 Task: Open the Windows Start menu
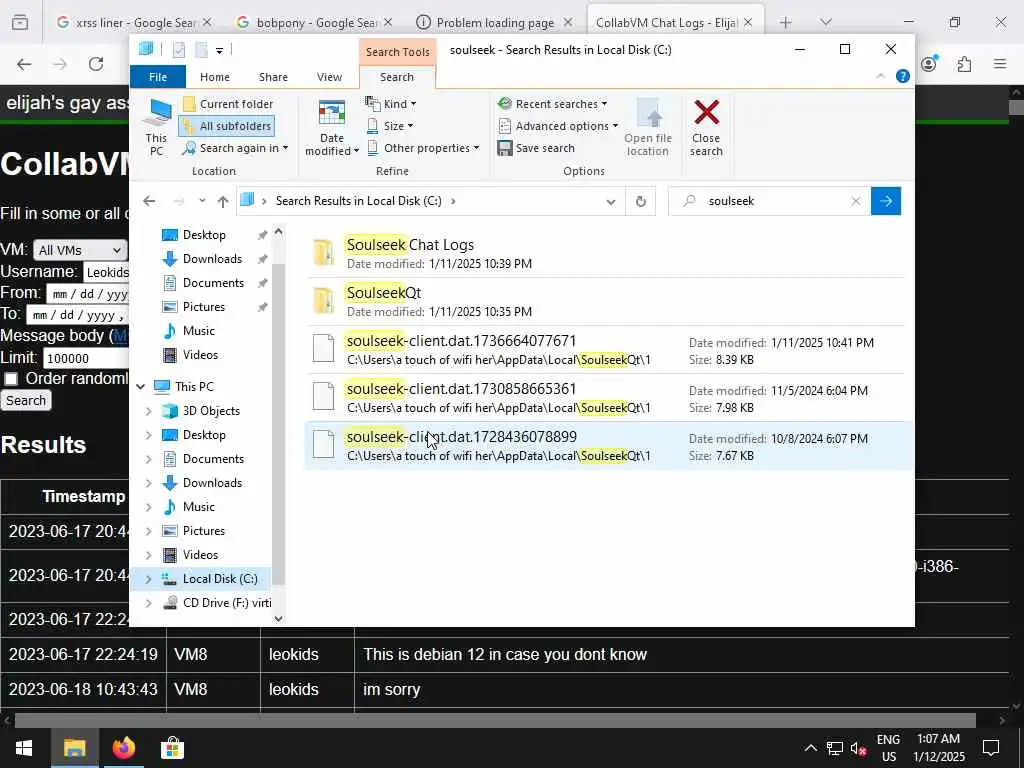tap(24, 748)
